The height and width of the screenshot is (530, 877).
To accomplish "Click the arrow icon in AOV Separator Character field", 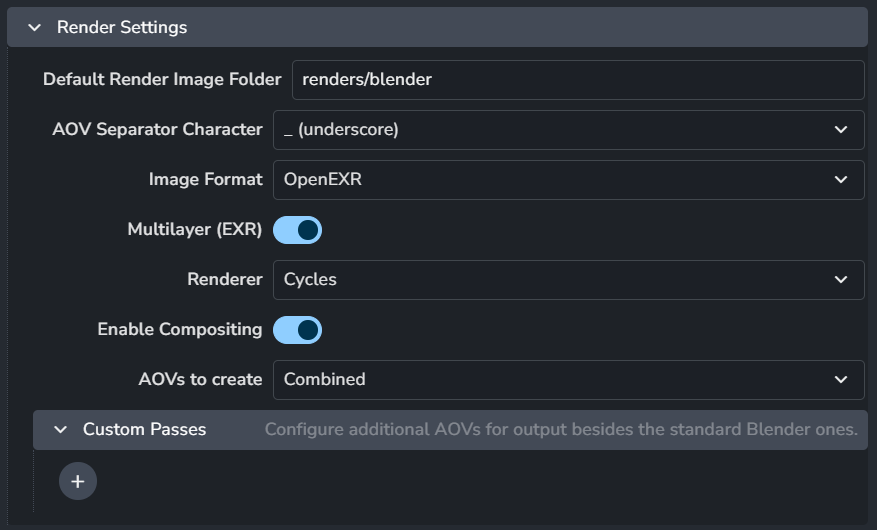I will click(x=840, y=130).
